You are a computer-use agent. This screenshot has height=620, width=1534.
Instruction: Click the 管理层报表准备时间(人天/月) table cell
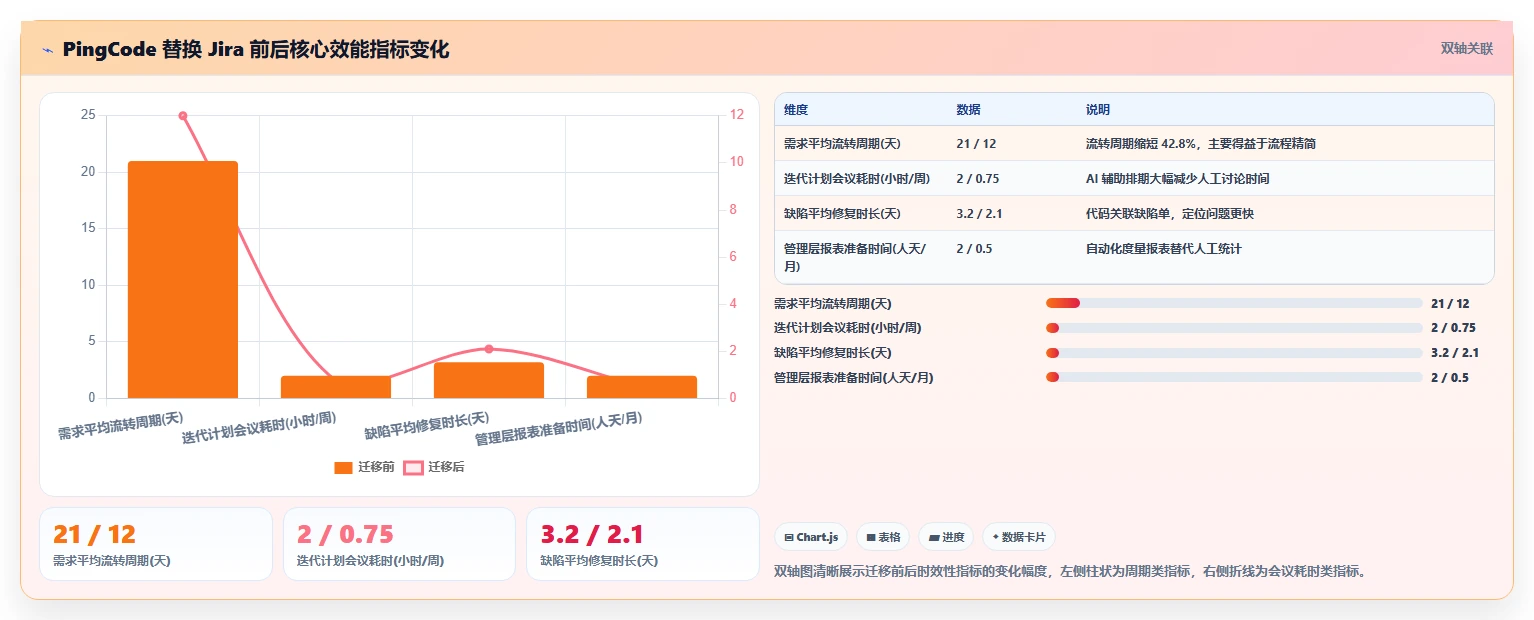tap(861, 257)
